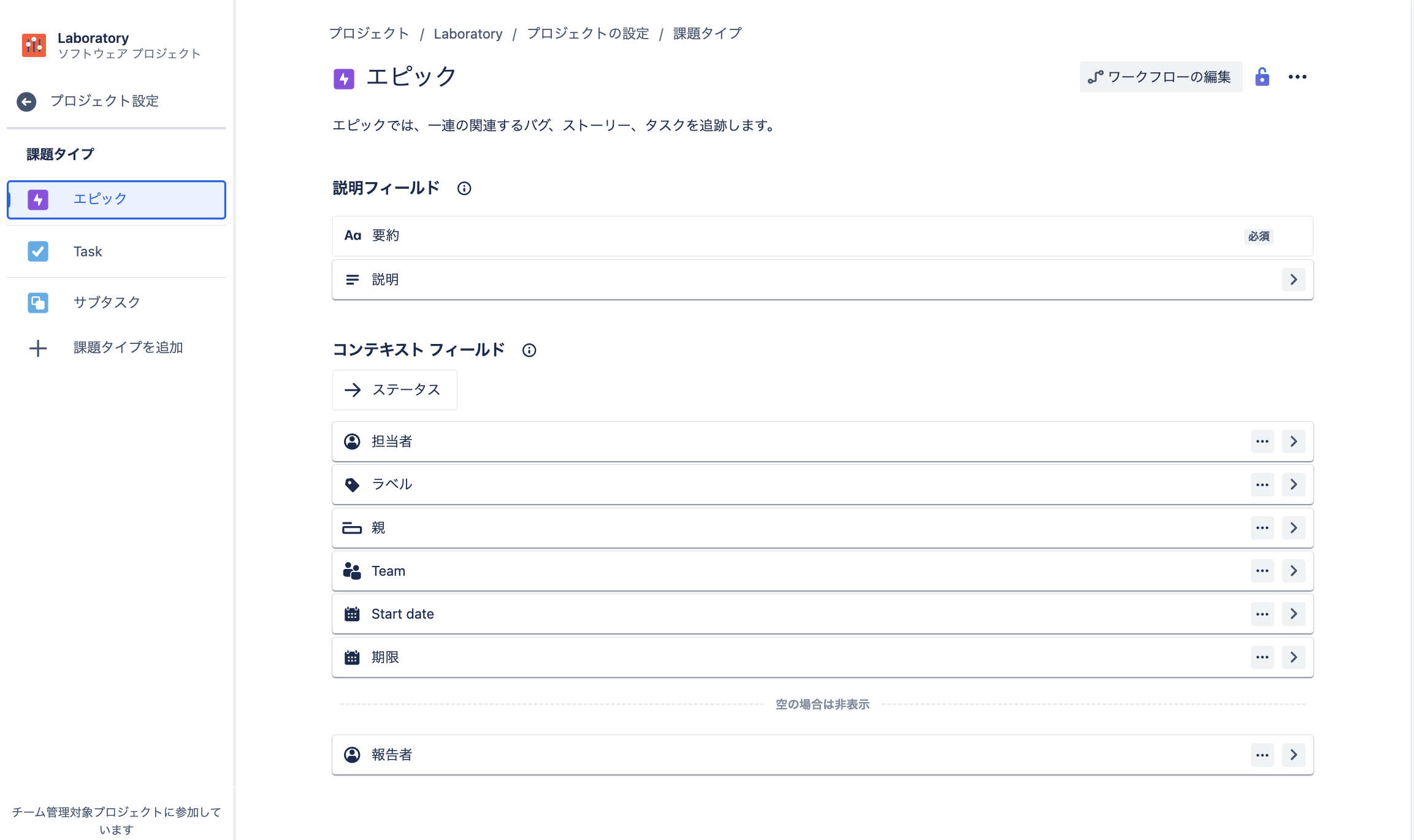Click the Task checkmark icon in sidebar
1414x840 pixels.
(x=37, y=251)
